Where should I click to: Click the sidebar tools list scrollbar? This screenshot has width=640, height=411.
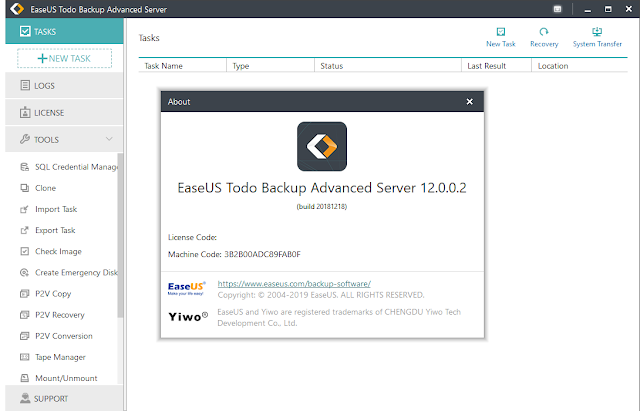tap(120, 235)
